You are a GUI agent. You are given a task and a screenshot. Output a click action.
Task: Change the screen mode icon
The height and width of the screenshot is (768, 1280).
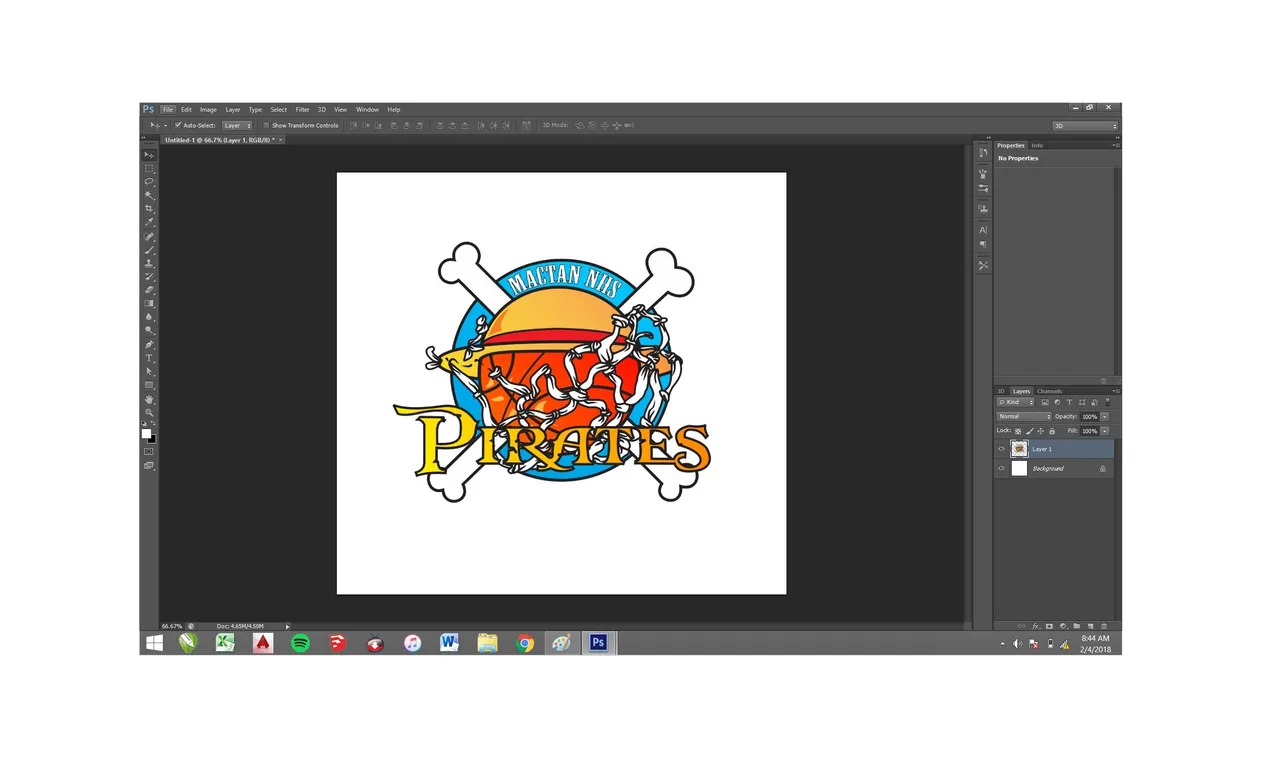(149, 465)
